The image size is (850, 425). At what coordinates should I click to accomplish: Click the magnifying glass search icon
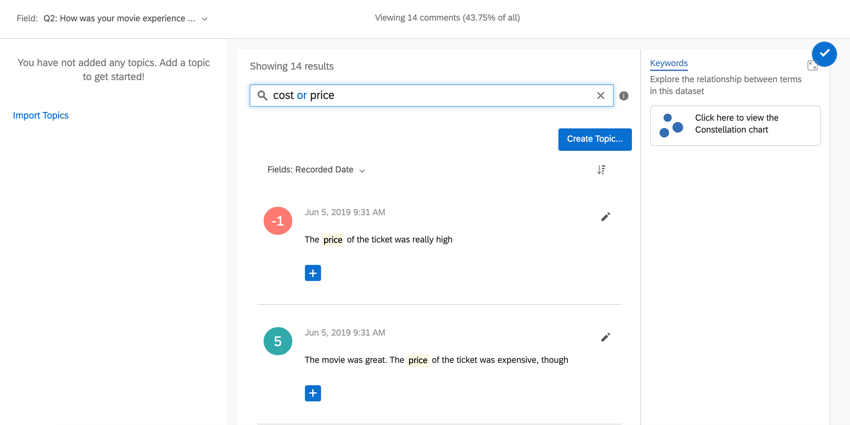(x=262, y=96)
